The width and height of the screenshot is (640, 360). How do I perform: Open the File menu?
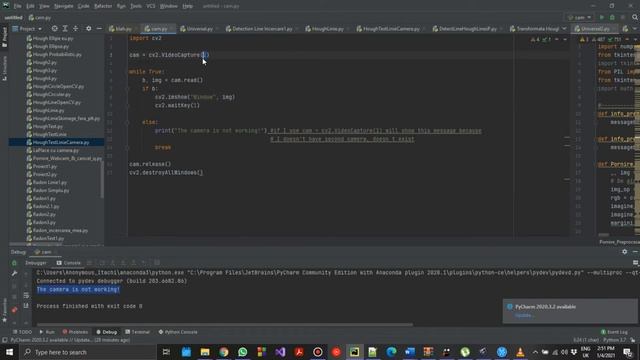(x=18, y=6)
